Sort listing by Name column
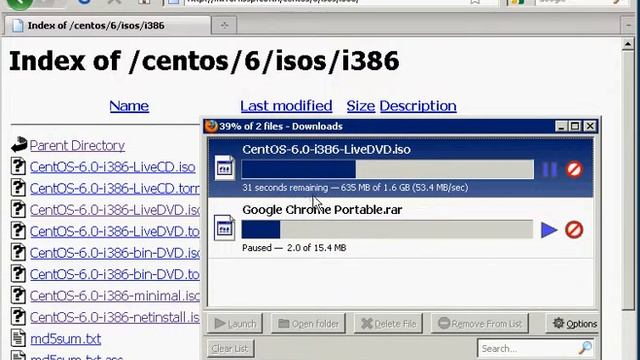The height and width of the screenshot is (360, 640). click(129, 106)
